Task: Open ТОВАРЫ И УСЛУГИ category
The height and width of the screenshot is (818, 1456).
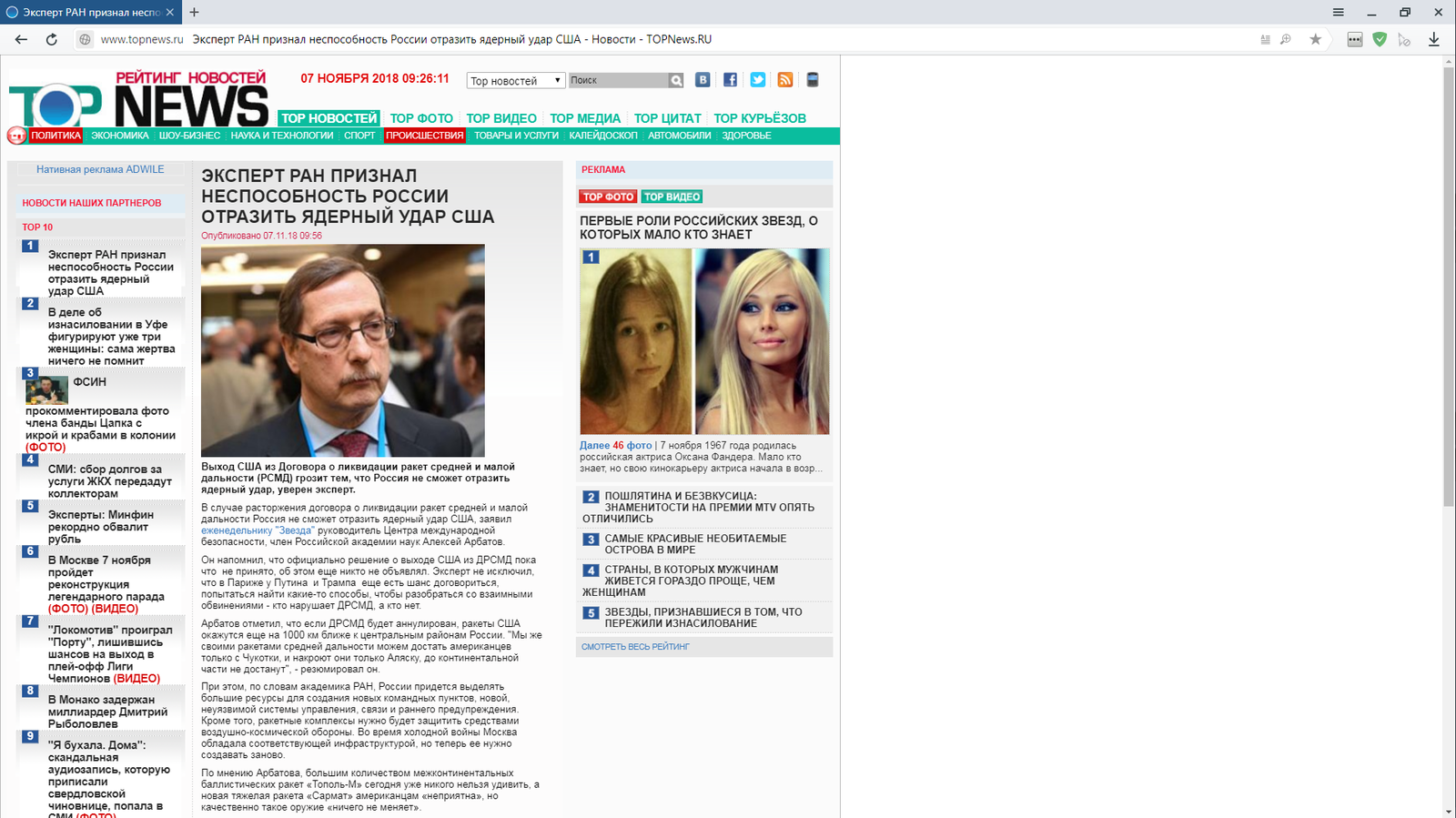Action: pyautogui.click(x=516, y=136)
